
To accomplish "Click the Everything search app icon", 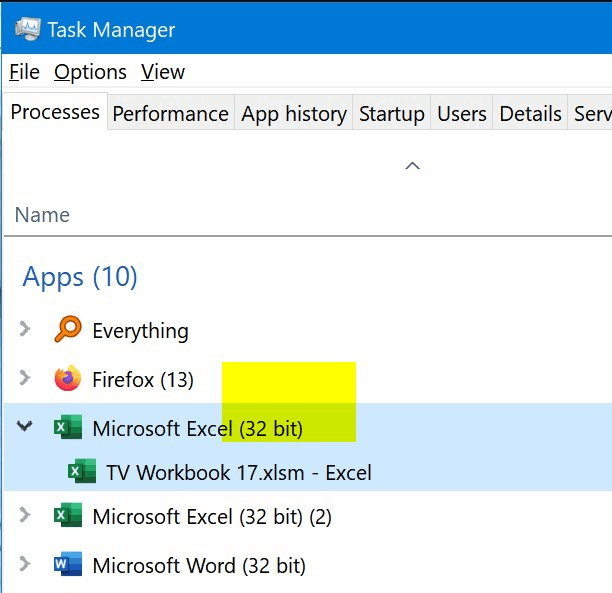I will click(x=68, y=329).
